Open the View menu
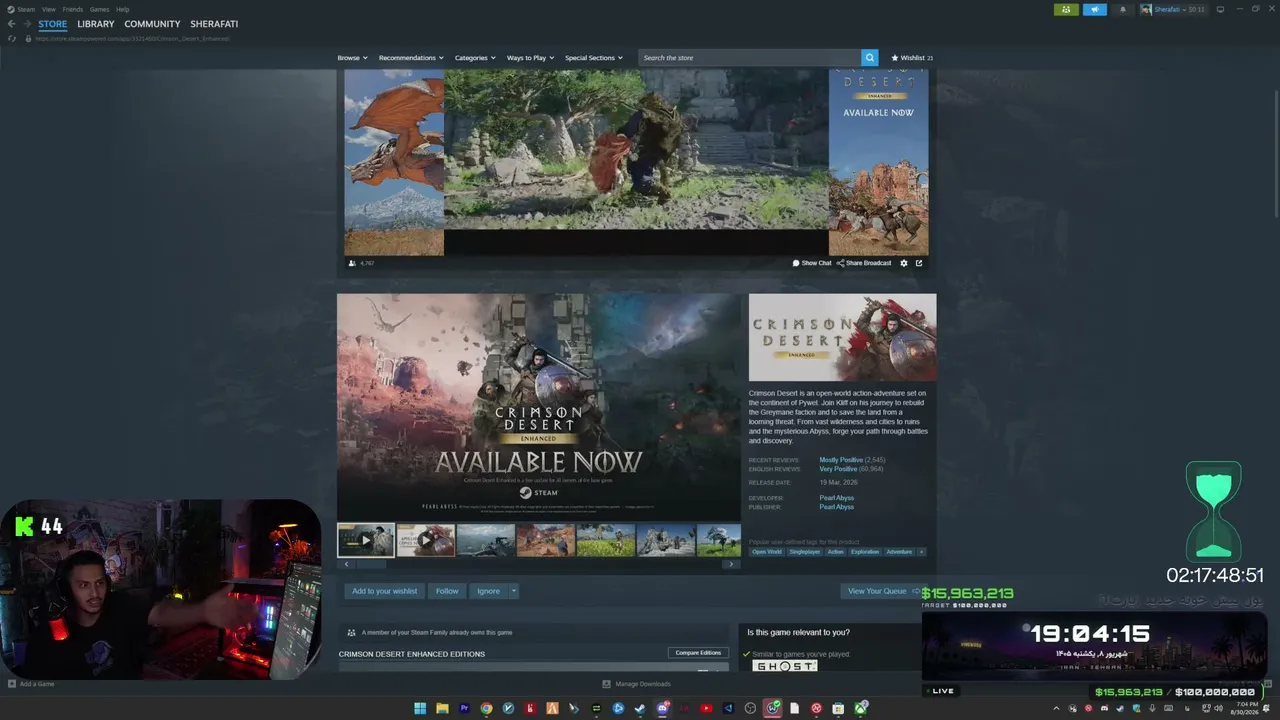The image size is (1280, 720). pyautogui.click(x=49, y=9)
